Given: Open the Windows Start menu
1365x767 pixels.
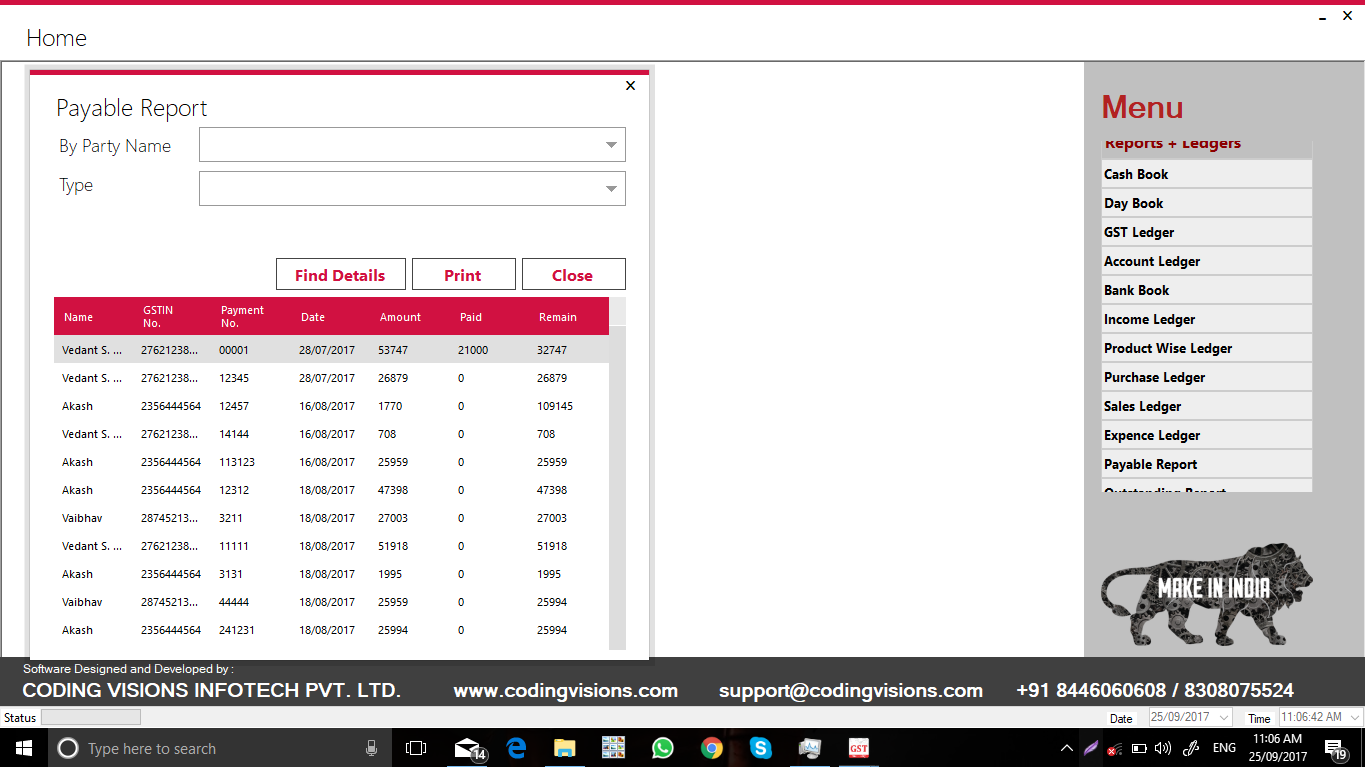Looking at the screenshot, I should click(x=22, y=748).
